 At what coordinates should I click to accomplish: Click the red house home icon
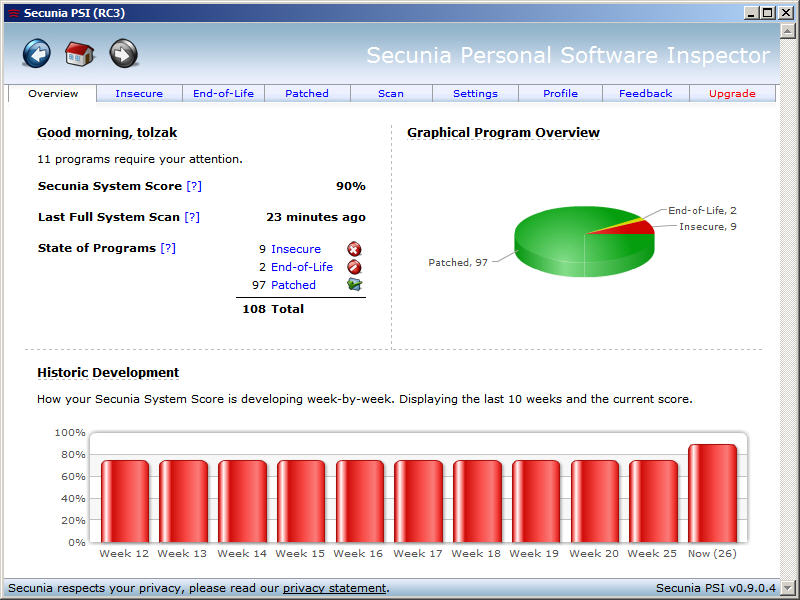coord(79,53)
